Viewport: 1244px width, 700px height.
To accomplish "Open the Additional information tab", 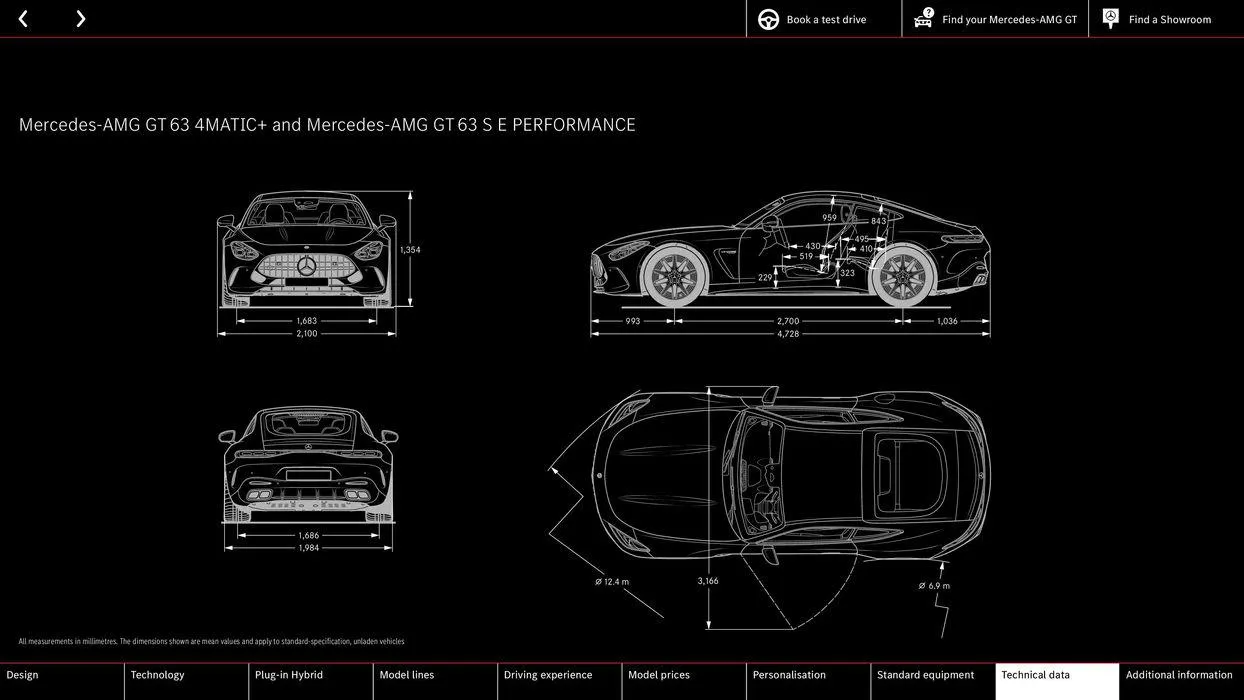I will click(x=1179, y=674).
